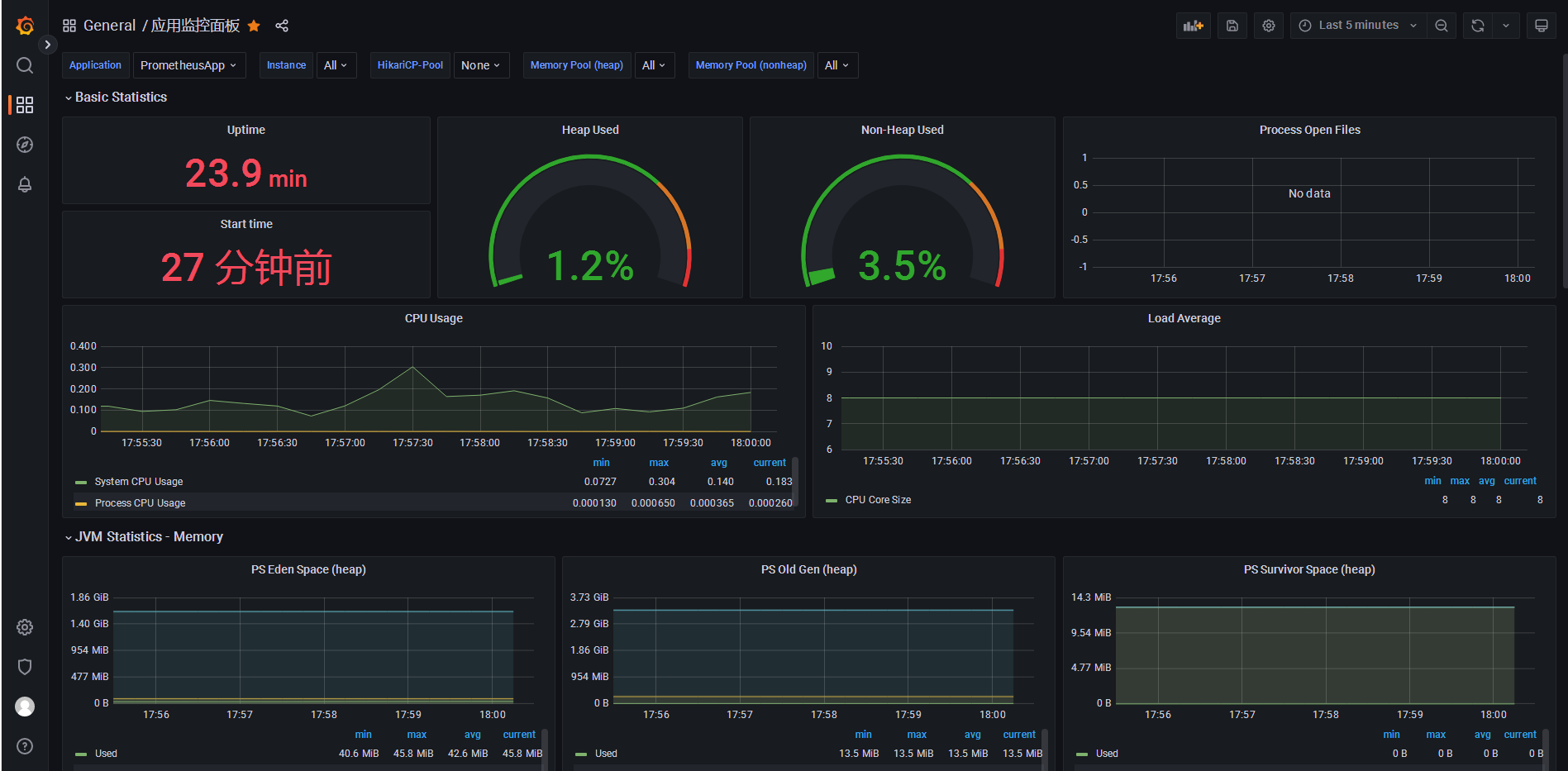This screenshot has height=771, width=1568.
Task: Open the Uptime panel title menu
Action: (246, 130)
